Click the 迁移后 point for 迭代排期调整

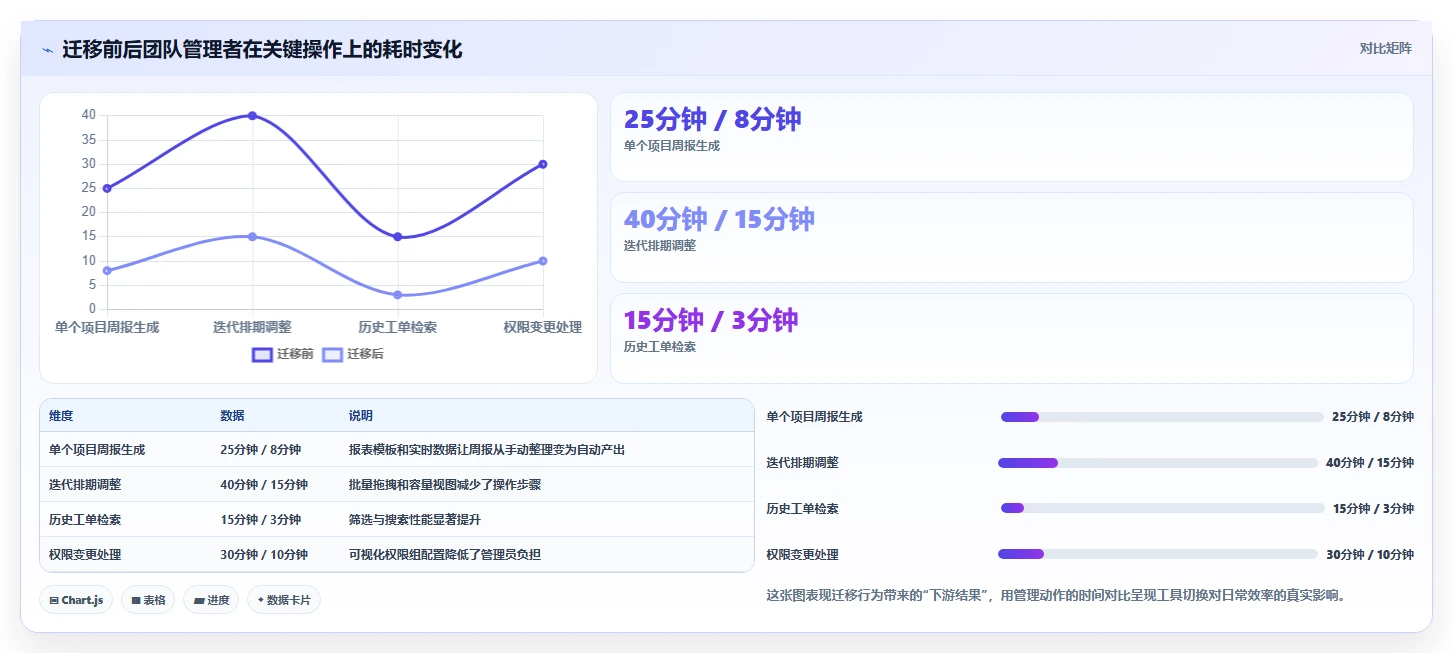[x=252, y=236]
